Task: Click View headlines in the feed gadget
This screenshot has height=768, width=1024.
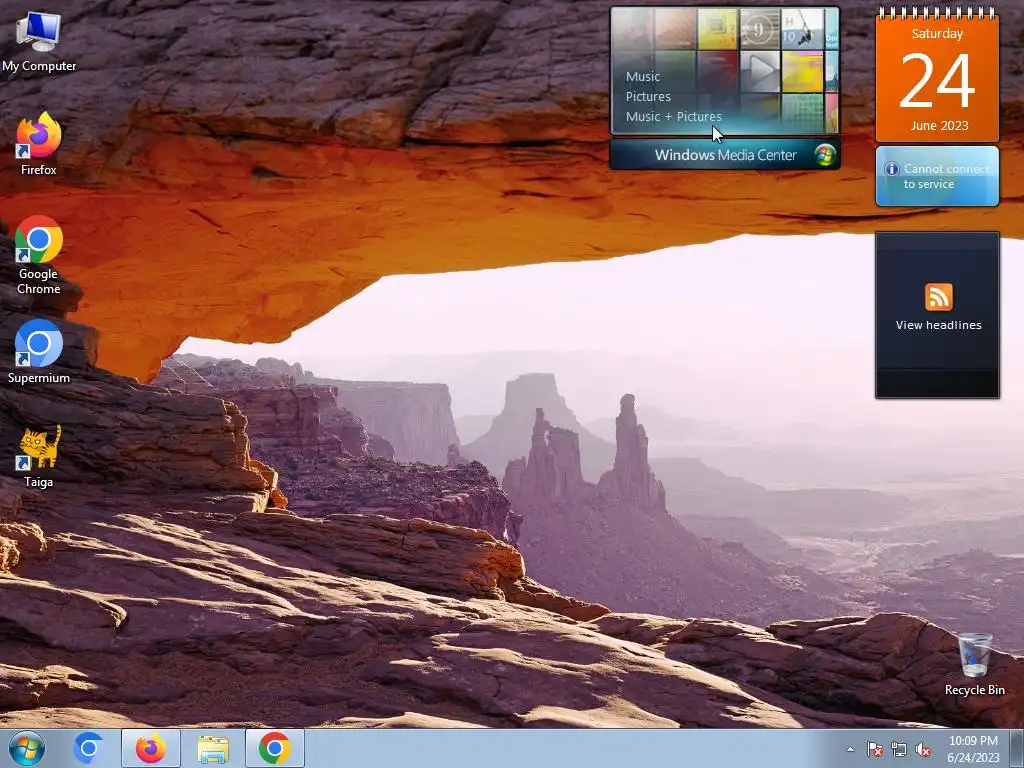Action: (938, 325)
